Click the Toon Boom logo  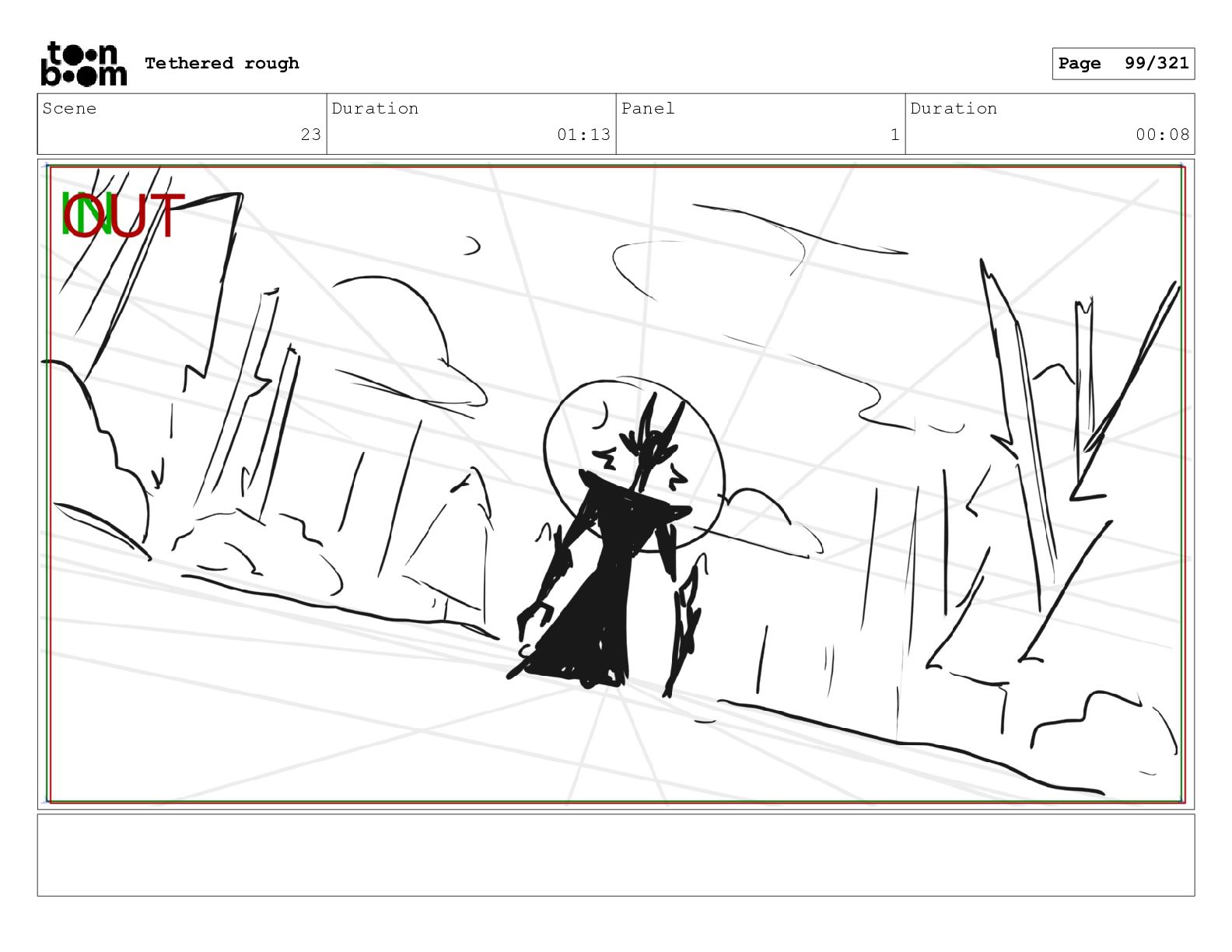click(x=83, y=64)
